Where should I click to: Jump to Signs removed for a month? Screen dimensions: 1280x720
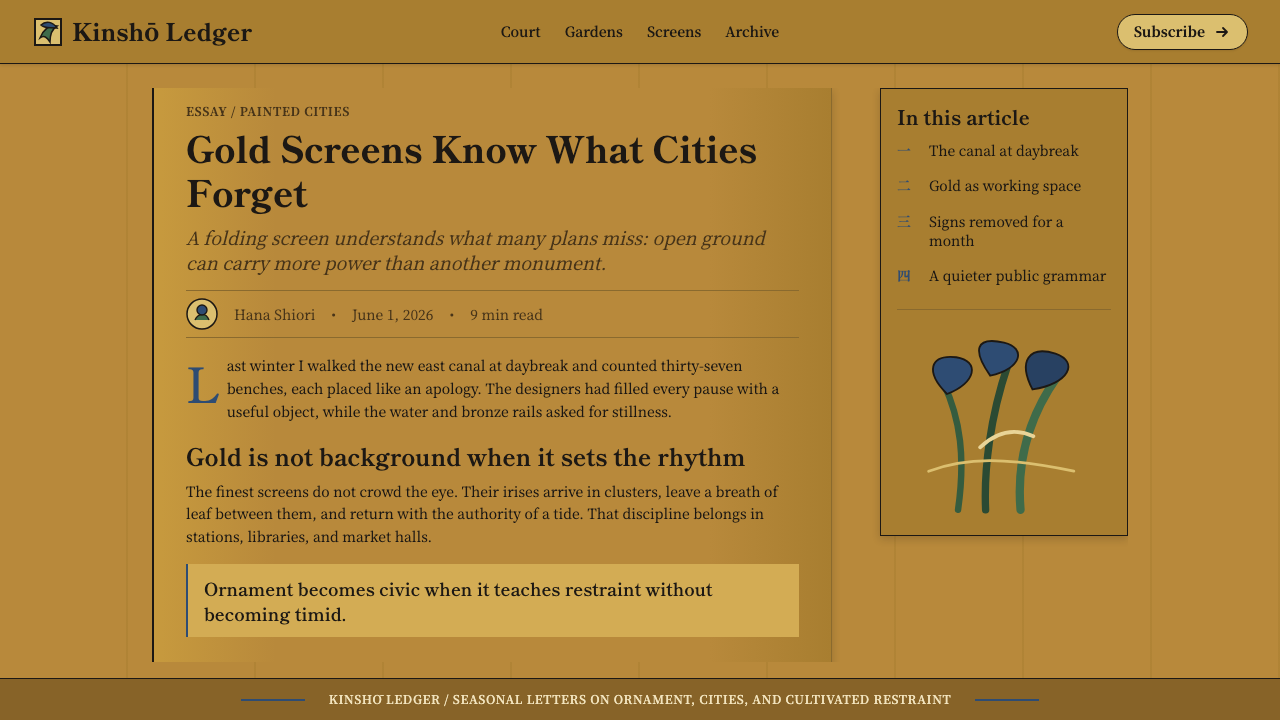click(996, 231)
